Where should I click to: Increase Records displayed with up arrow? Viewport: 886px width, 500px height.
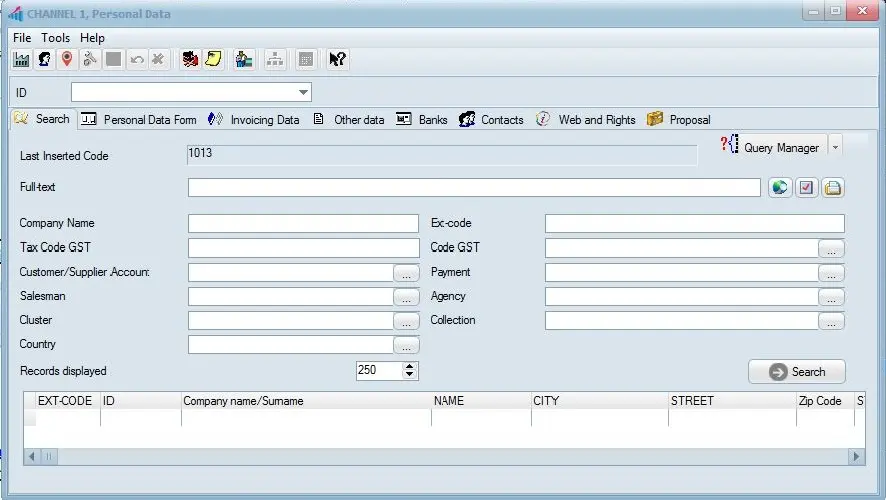click(x=409, y=366)
